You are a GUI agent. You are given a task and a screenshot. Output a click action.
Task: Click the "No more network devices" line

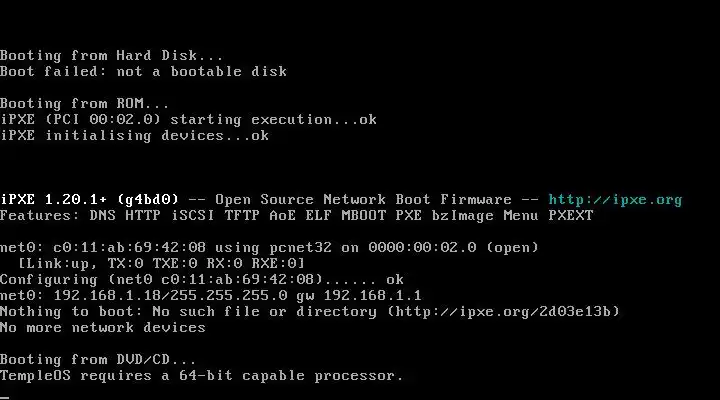[103, 327]
